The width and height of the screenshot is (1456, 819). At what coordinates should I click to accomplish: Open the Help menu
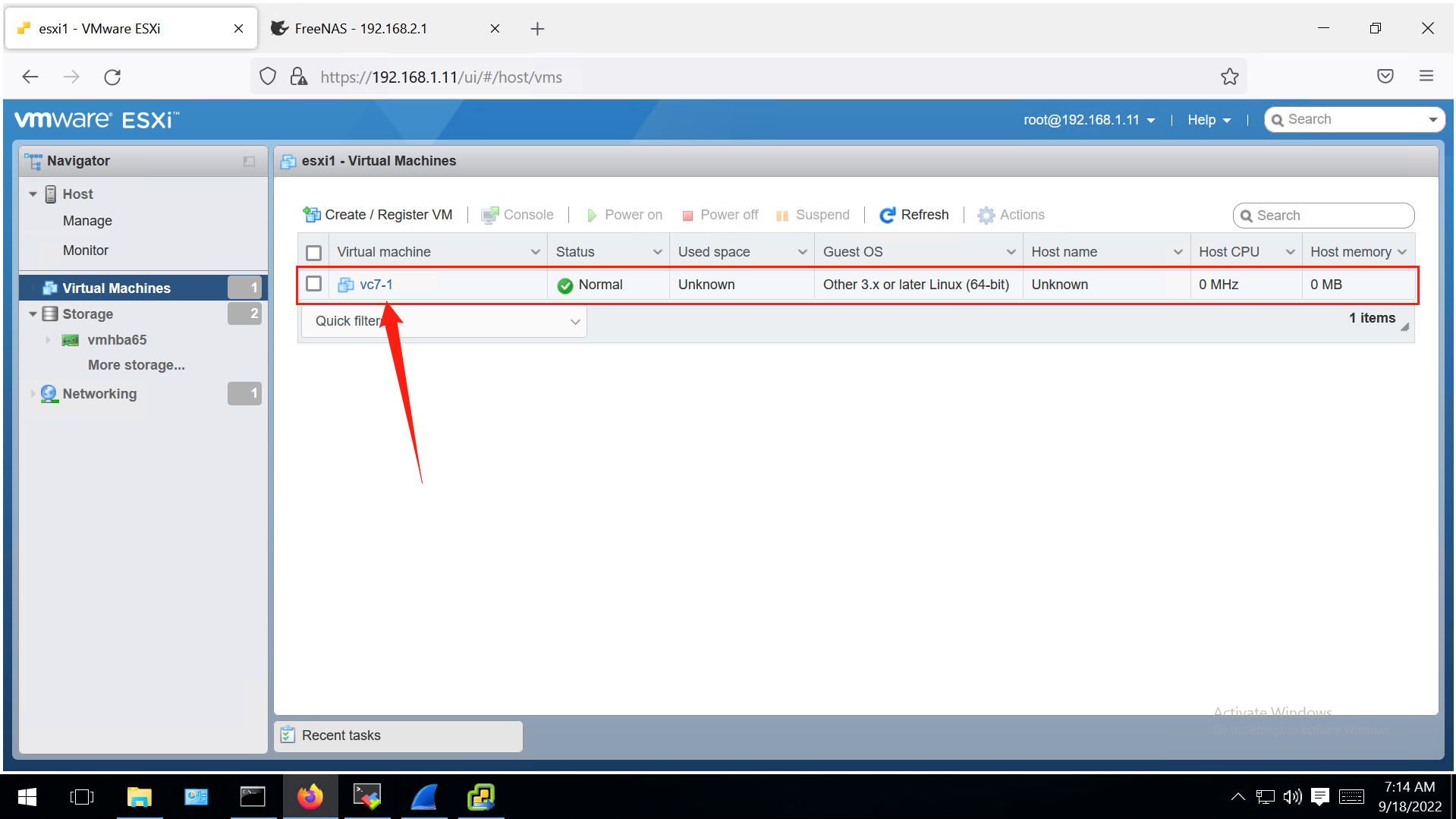(x=1209, y=120)
